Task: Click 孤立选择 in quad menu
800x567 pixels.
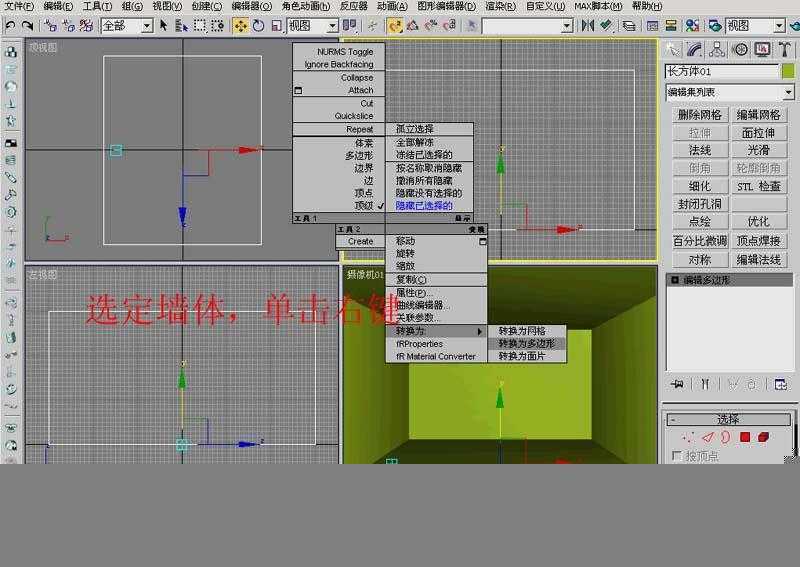Action: pyautogui.click(x=415, y=129)
